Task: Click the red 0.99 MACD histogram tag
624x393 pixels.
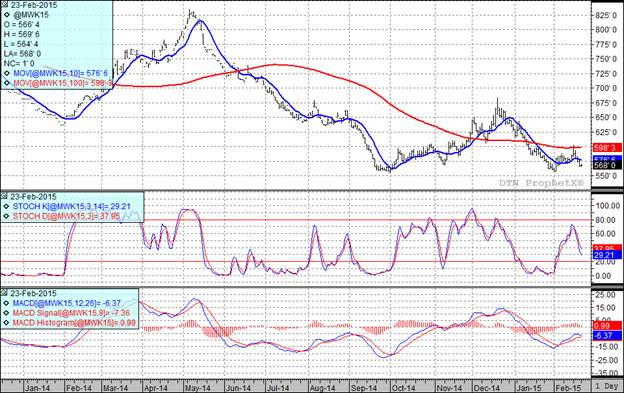Action: [x=607, y=325]
